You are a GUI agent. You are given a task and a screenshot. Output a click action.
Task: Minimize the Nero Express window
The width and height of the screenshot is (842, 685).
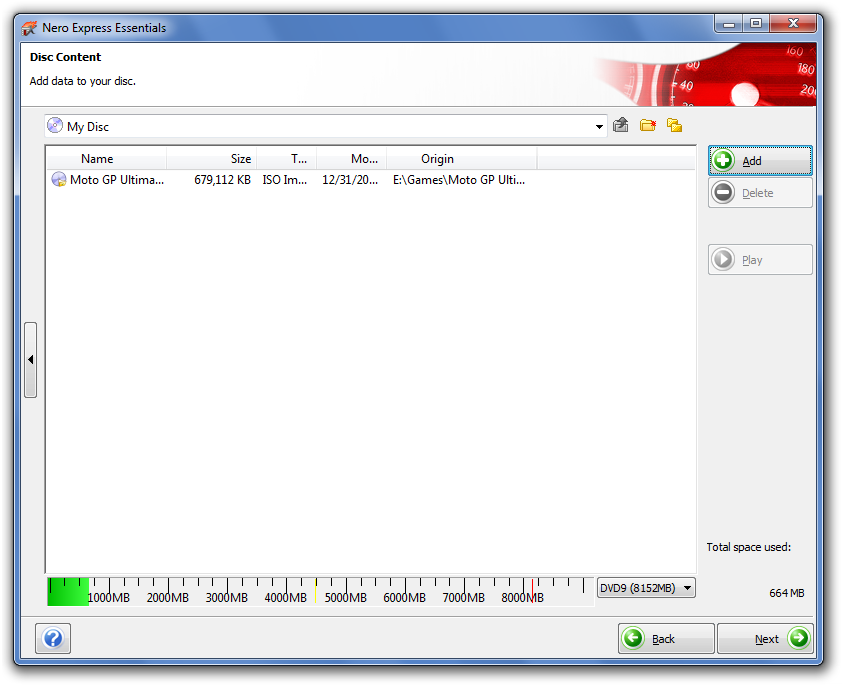[x=728, y=24]
